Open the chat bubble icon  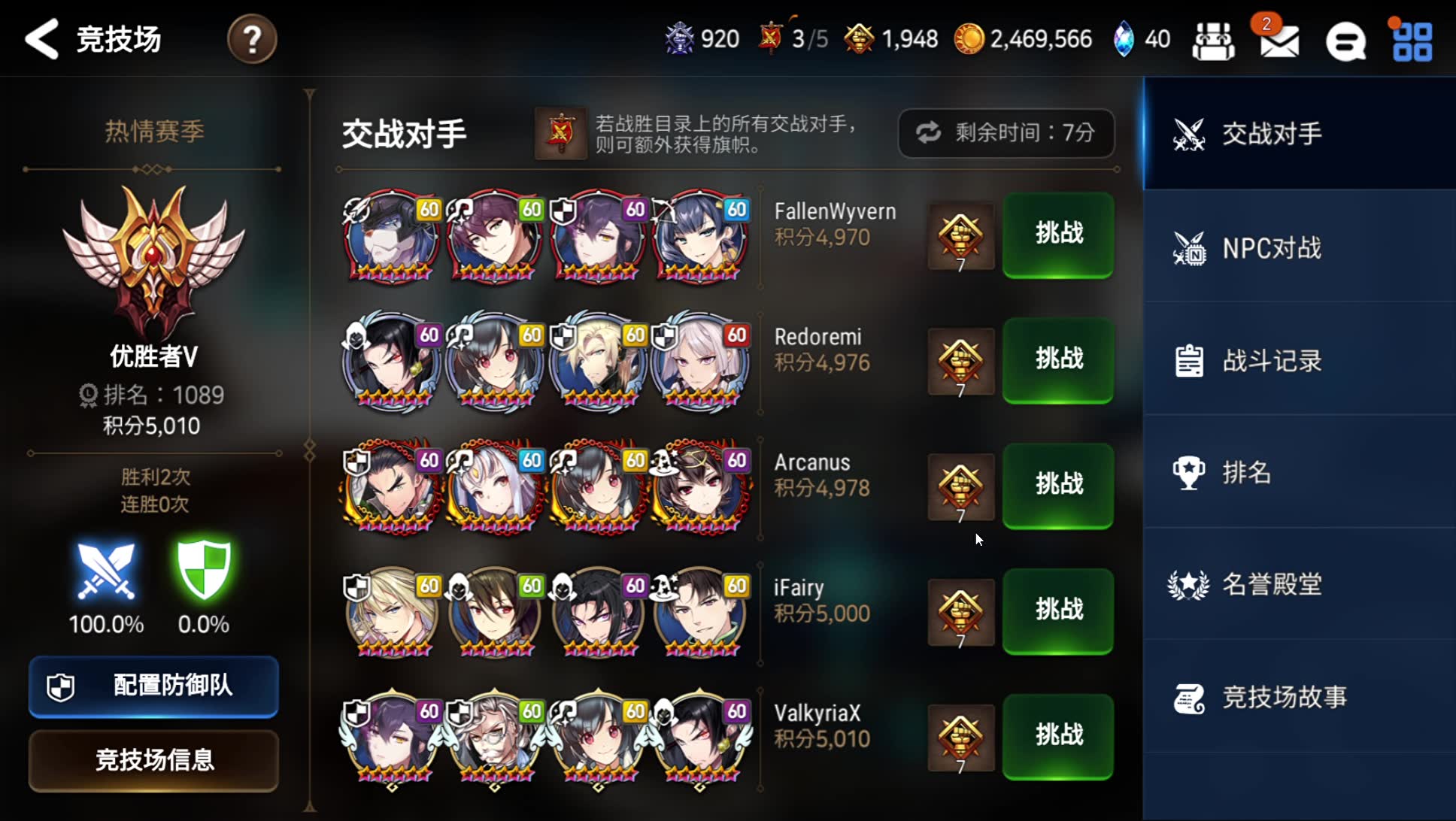tap(1345, 41)
